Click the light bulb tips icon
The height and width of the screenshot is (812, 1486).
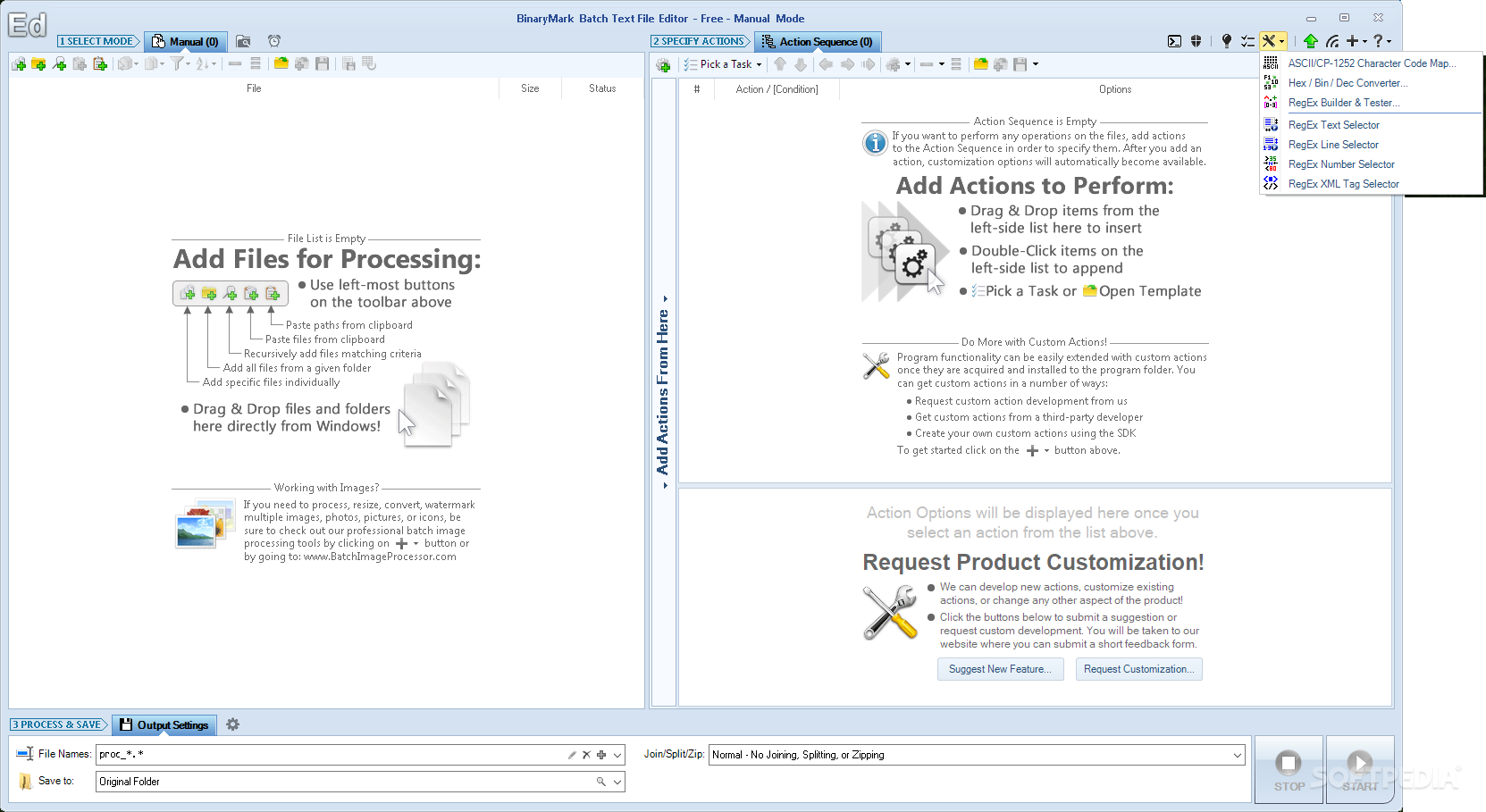click(x=1227, y=41)
